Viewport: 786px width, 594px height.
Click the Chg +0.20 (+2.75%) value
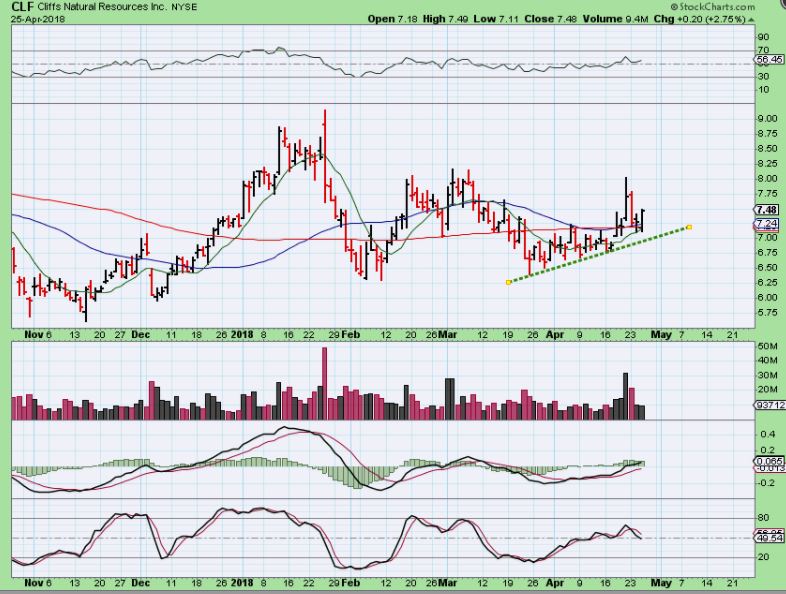700,19
